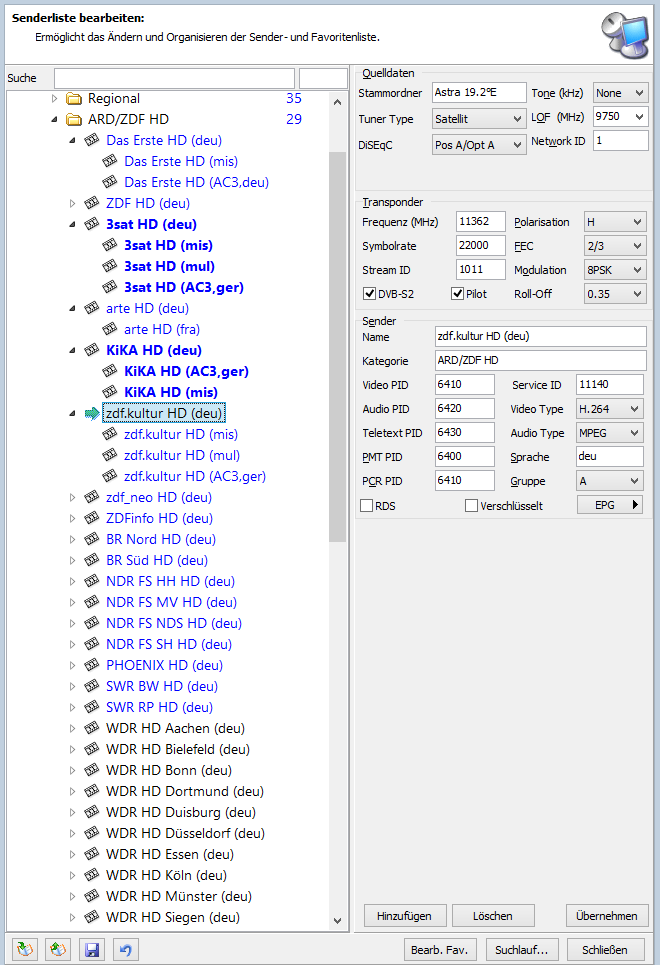660x965 pixels.
Task: Click the channel icon beside zdf_neo HD (deu)
Action: (92, 497)
